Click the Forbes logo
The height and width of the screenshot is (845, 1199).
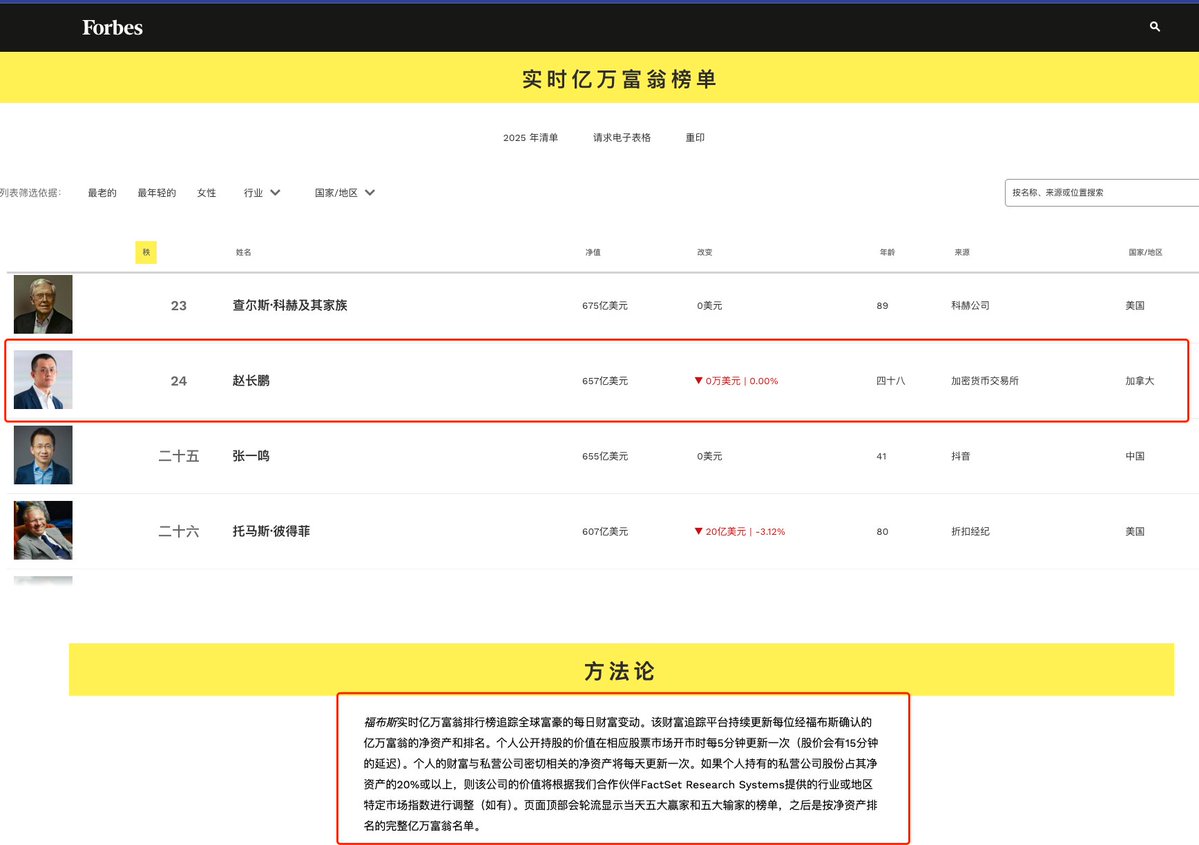click(112, 28)
